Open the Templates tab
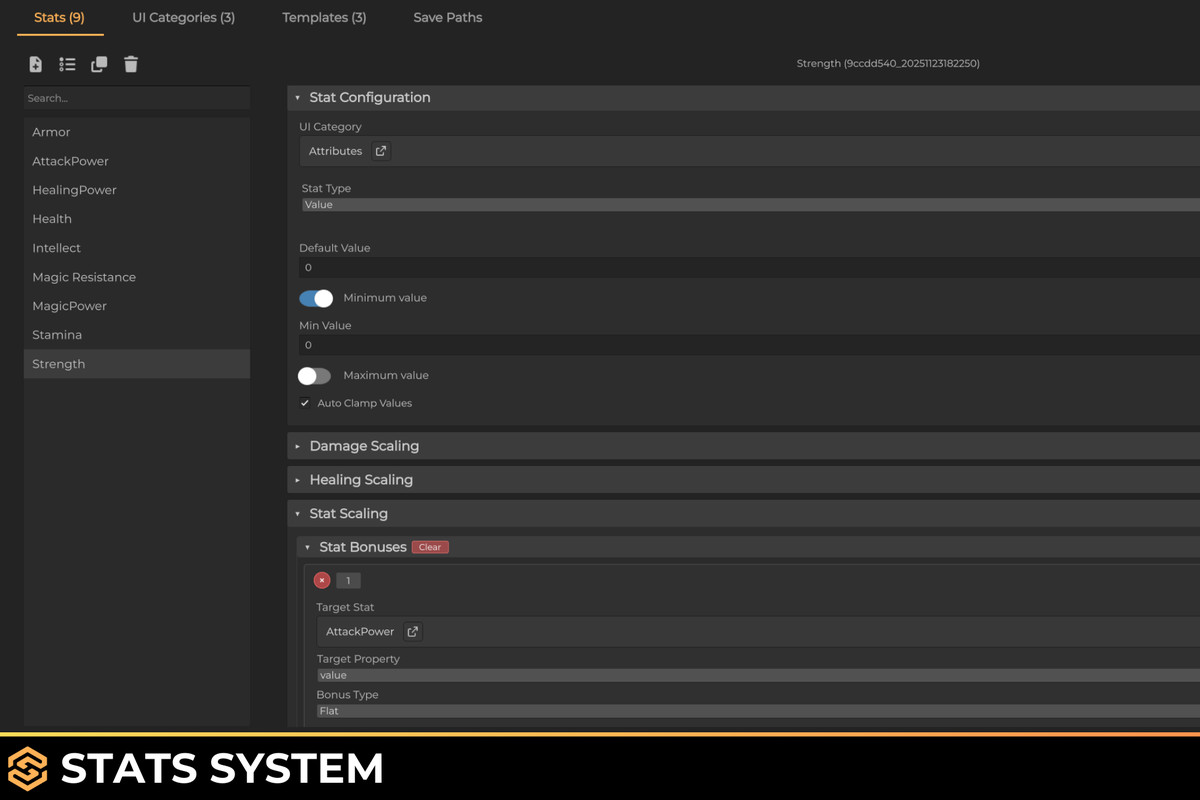The width and height of the screenshot is (1200, 800). pyautogui.click(x=324, y=17)
